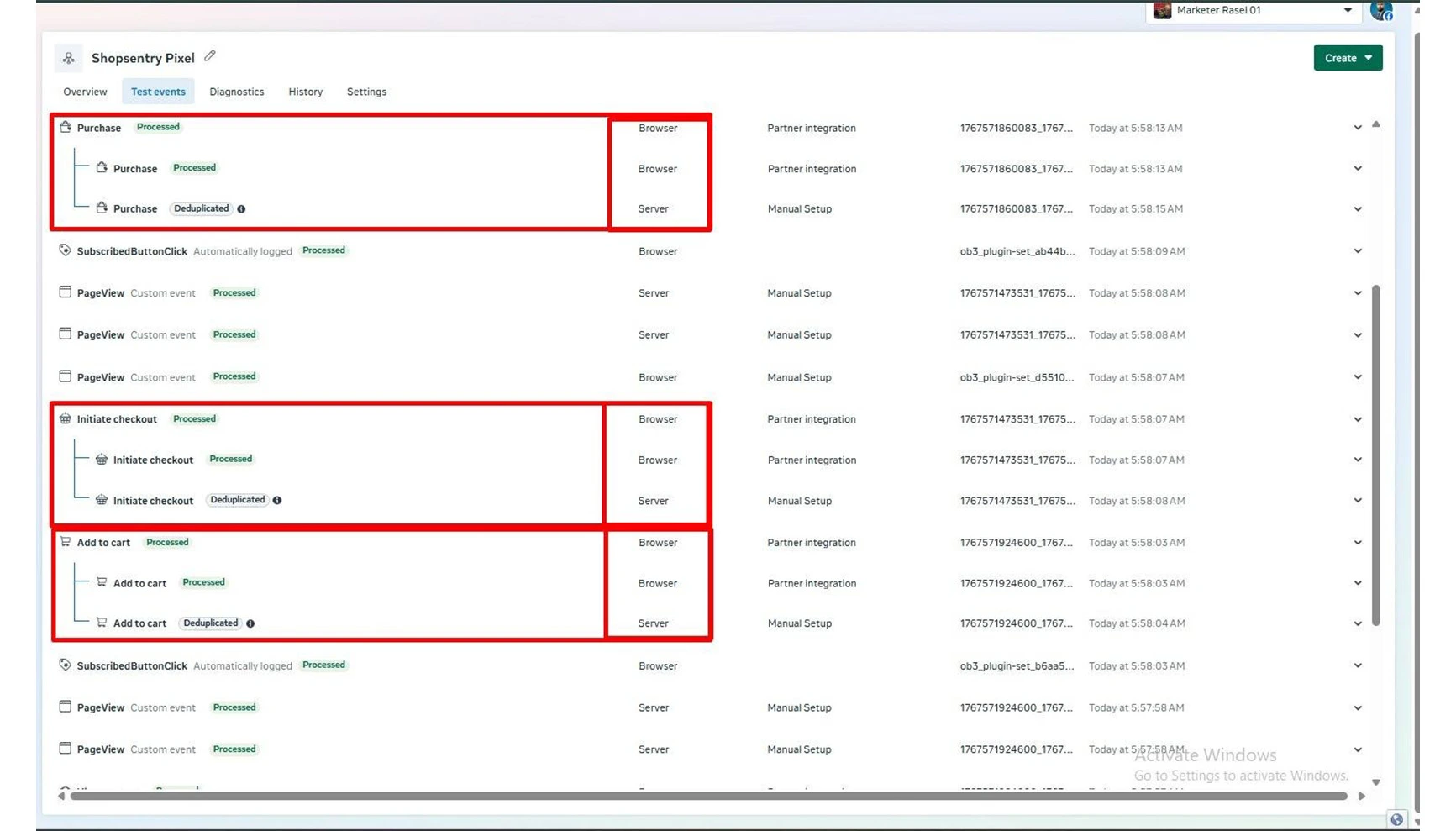Viewport: 1456px width, 831px height.
Task: Click the pixel dataset icon left of Shopsentry Pixel
Action: 69,58
